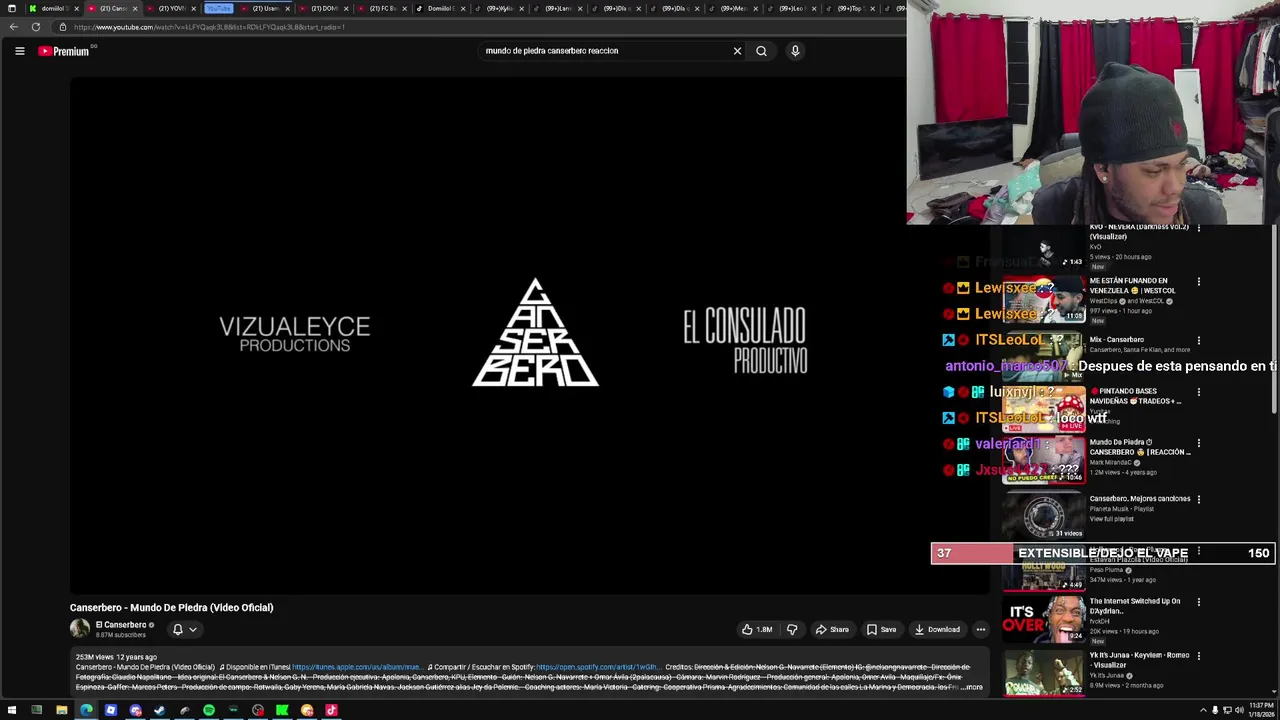Select the video title 'Canserbero - Mundo De Piedra'
The height and width of the screenshot is (720, 1280).
pyautogui.click(x=171, y=607)
